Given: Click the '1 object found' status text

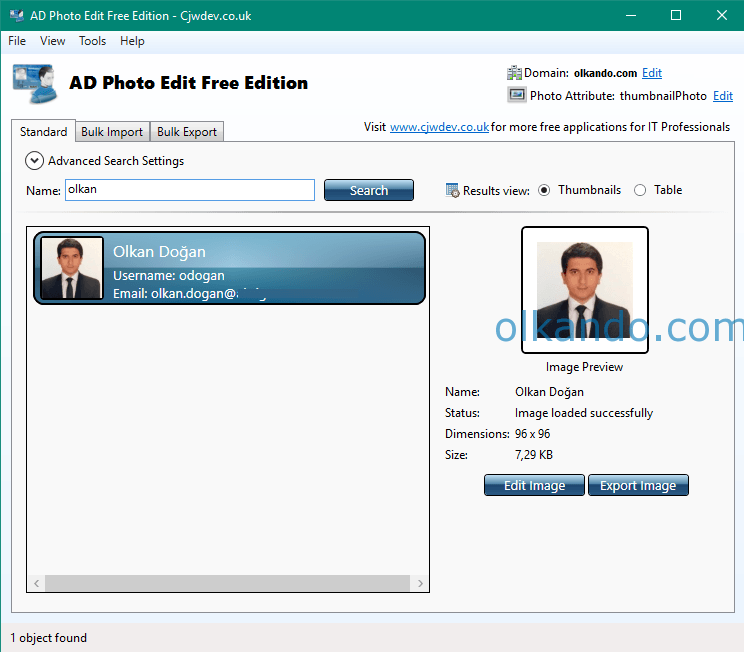Looking at the screenshot, I should [48, 638].
